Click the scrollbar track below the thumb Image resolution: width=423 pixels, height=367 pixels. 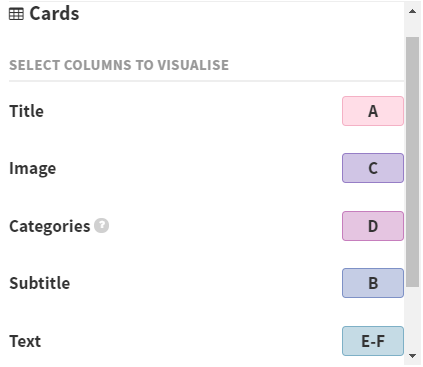pyautogui.click(x=412, y=317)
